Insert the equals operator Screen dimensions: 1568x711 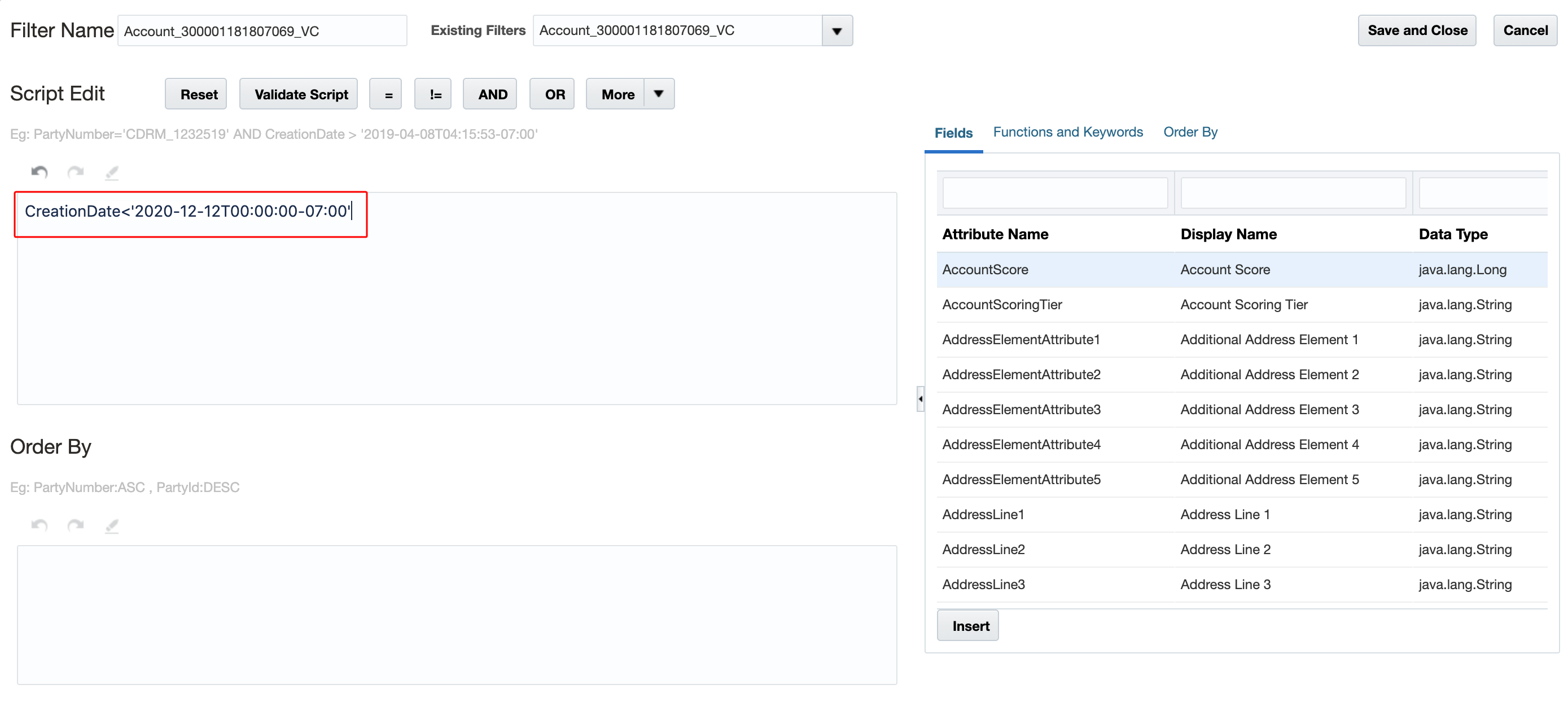386,94
